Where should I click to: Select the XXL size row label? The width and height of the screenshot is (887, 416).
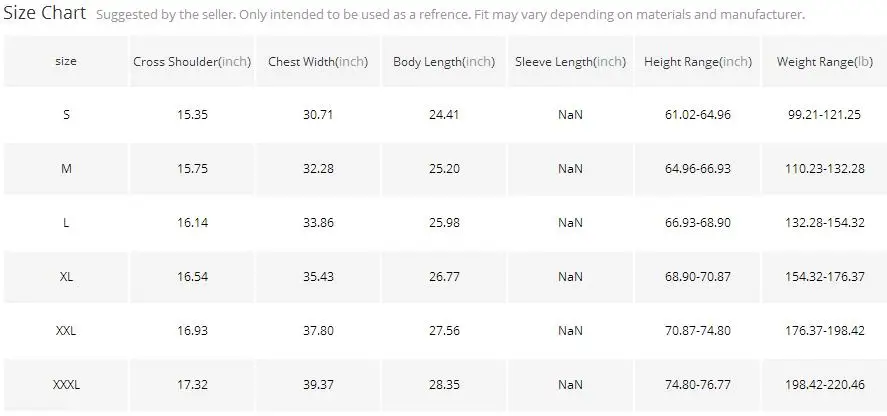(x=66, y=331)
